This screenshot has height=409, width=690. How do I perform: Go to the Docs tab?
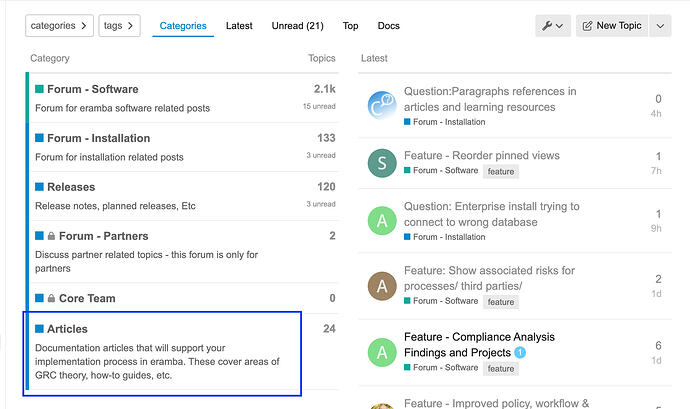388,26
